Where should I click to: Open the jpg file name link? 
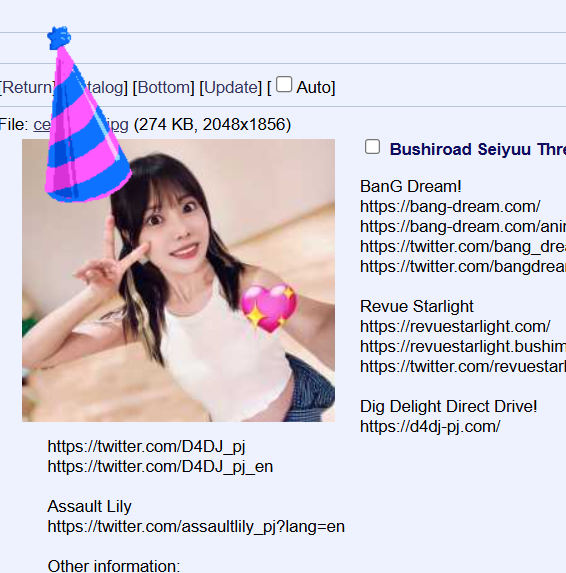(x=81, y=125)
